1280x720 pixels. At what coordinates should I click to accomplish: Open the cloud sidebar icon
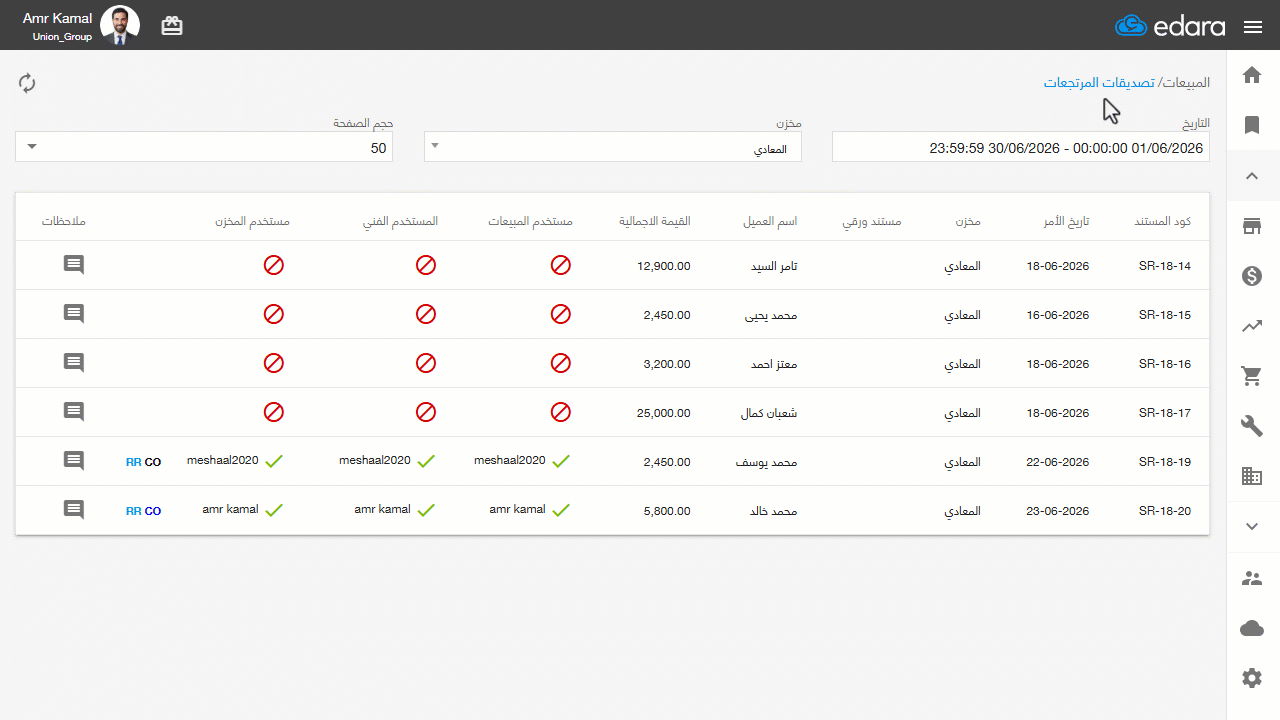tap(1252, 628)
